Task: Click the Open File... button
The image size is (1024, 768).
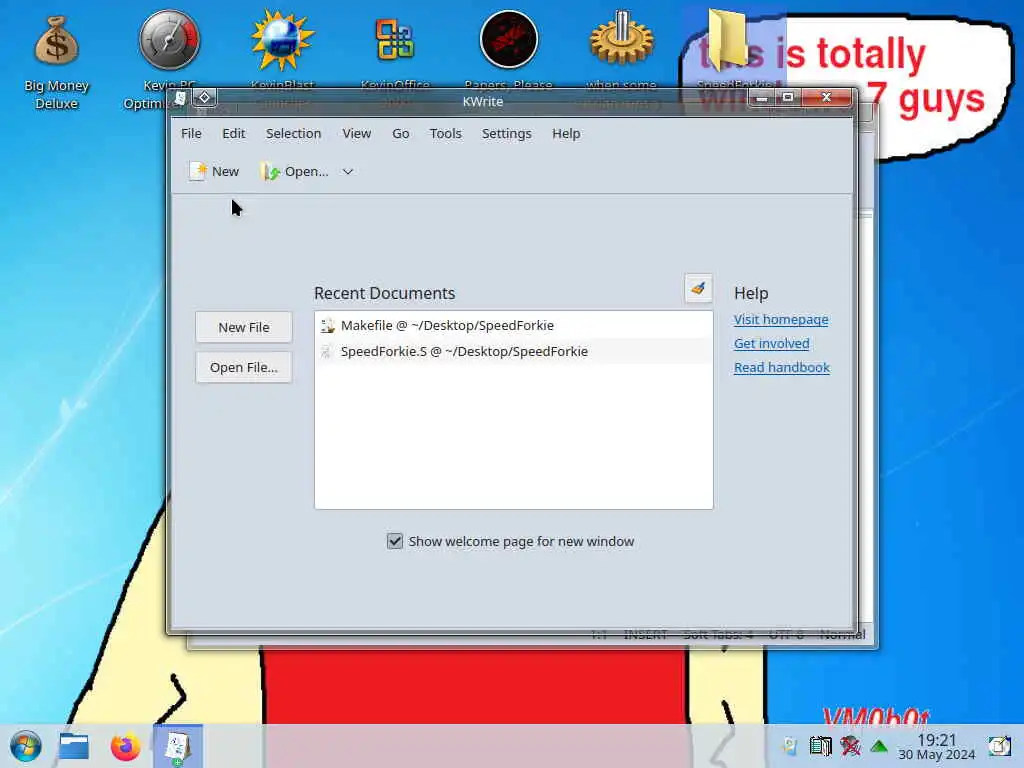Action: [x=244, y=368]
